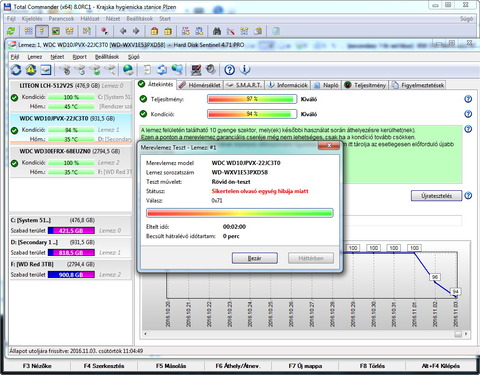The height and width of the screenshot is (375, 480).
Task: Select LITEON LCH-512V2S disk in list
Action: (71, 96)
